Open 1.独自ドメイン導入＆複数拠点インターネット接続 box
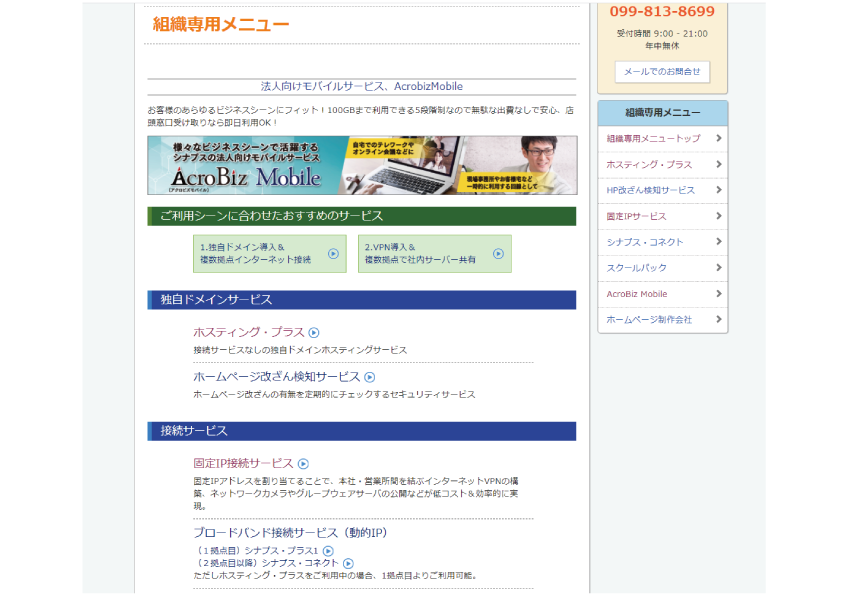The width and height of the screenshot is (842, 595). point(270,253)
